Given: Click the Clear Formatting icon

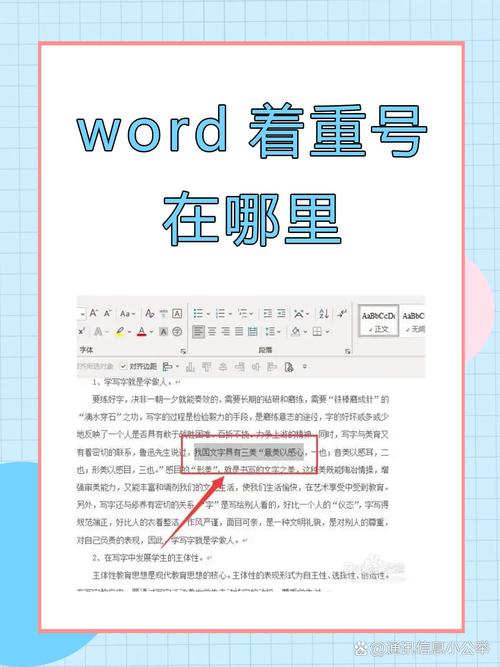Looking at the screenshot, I should [149, 314].
